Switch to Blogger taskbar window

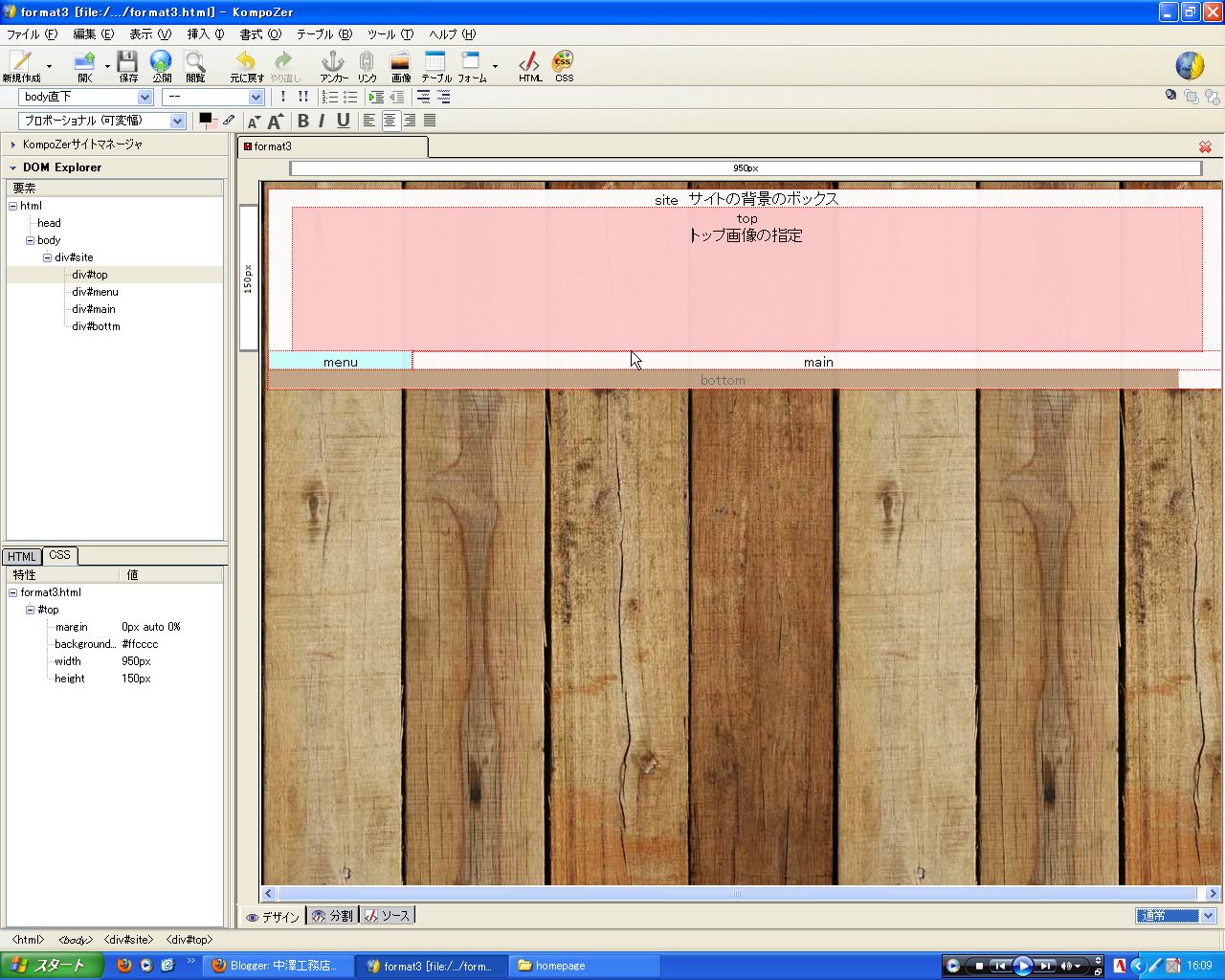click(278, 966)
